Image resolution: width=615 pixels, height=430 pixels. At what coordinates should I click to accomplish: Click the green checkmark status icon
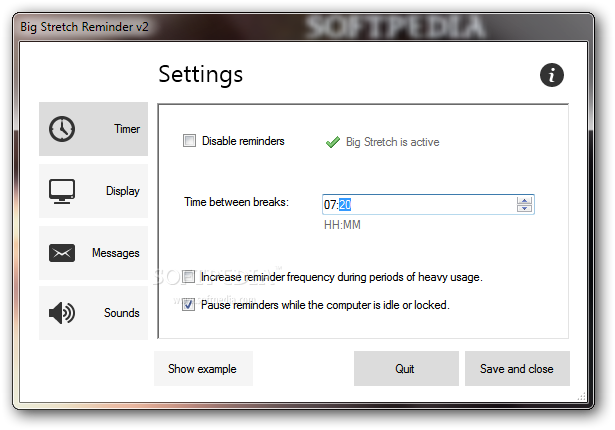[333, 142]
